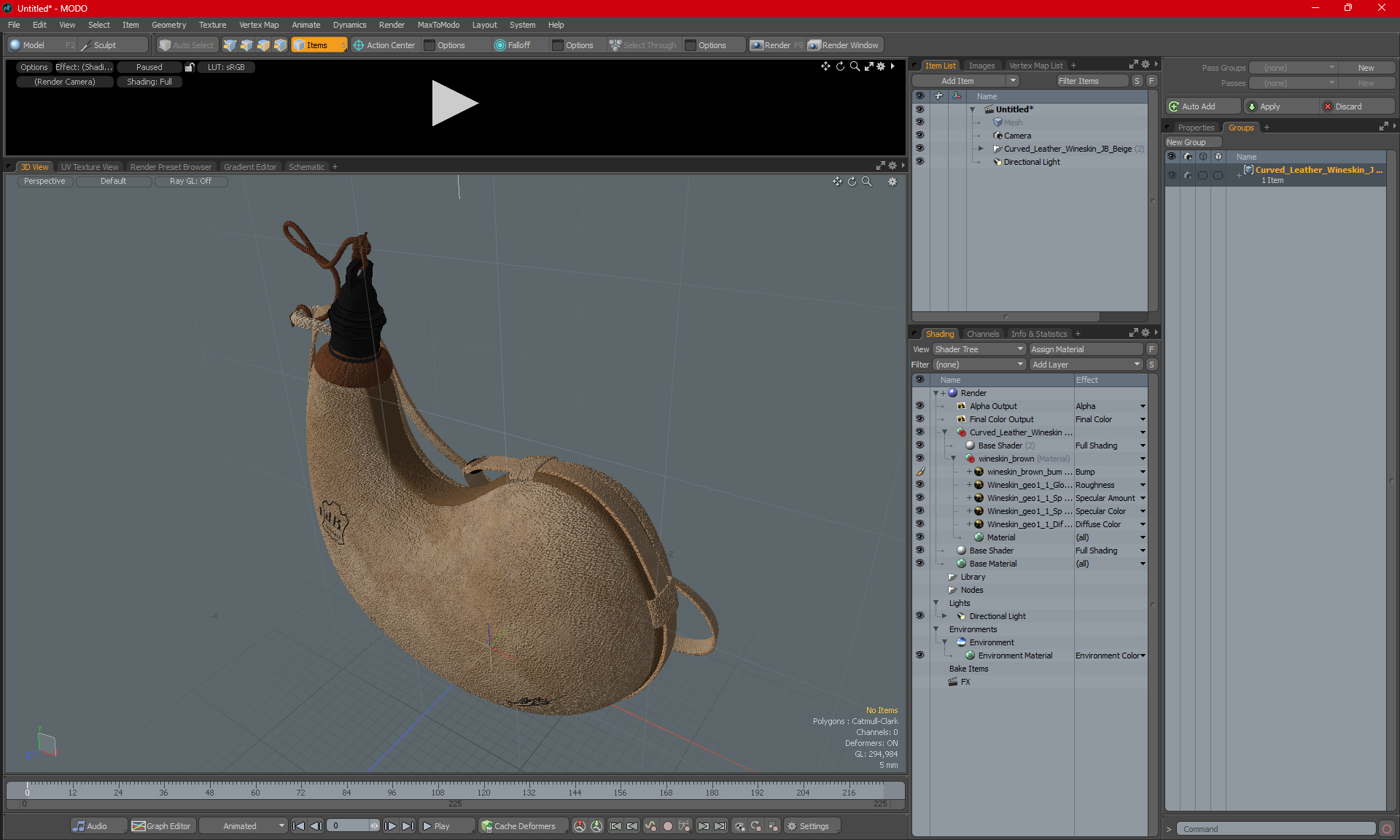The height and width of the screenshot is (840, 1400).
Task: Open Animated key mode dropdown
Action: [x=243, y=826]
